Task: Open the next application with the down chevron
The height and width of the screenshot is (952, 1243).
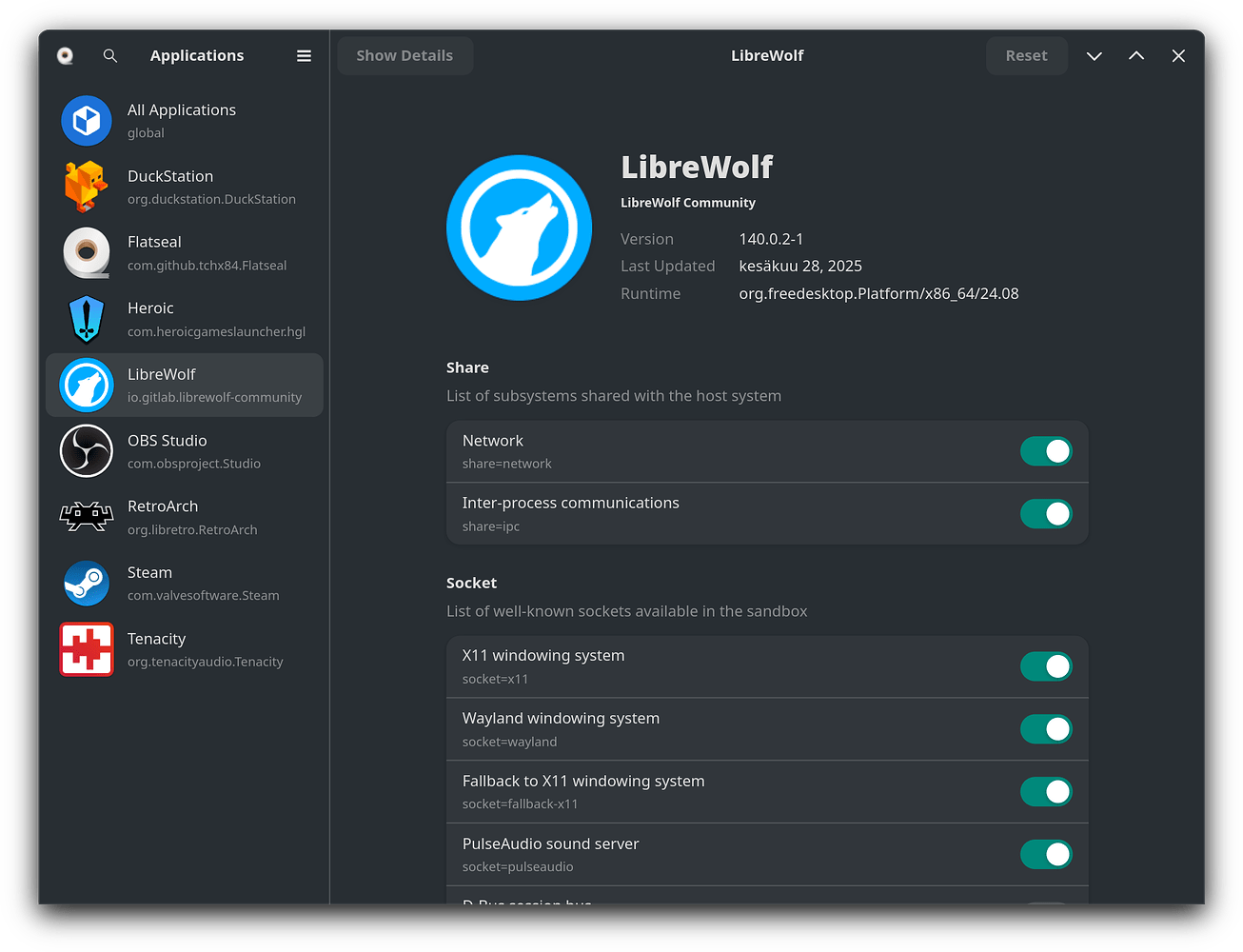Action: 1094,55
